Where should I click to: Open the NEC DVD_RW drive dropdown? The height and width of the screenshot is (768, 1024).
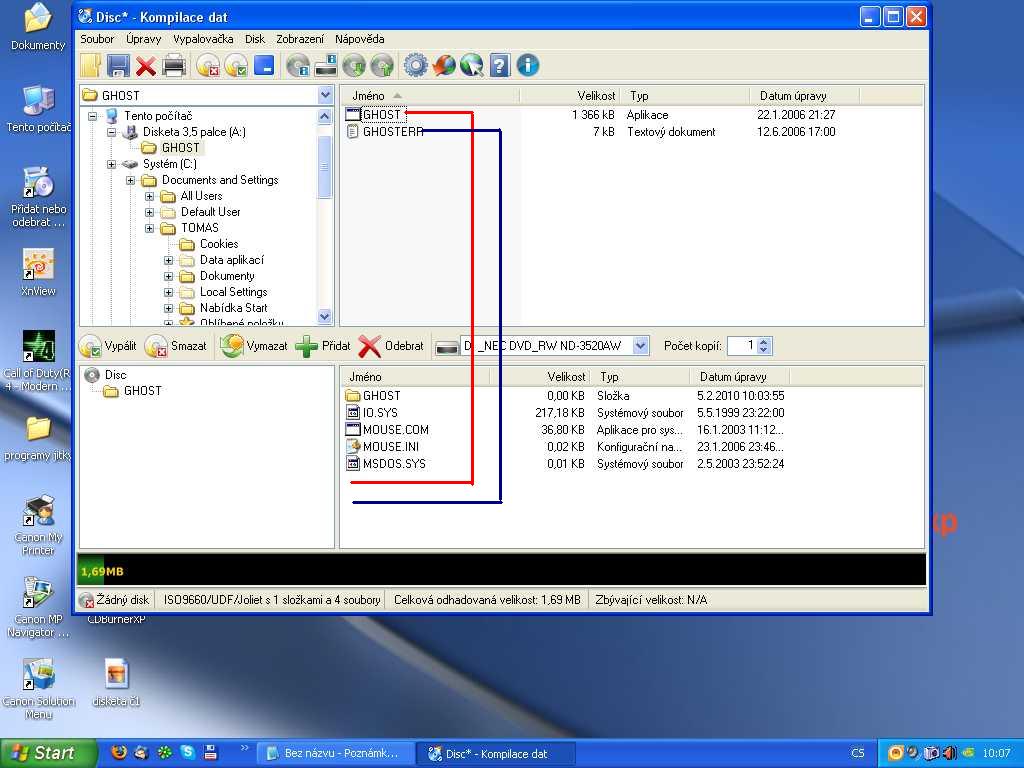click(x=641, y=345)
